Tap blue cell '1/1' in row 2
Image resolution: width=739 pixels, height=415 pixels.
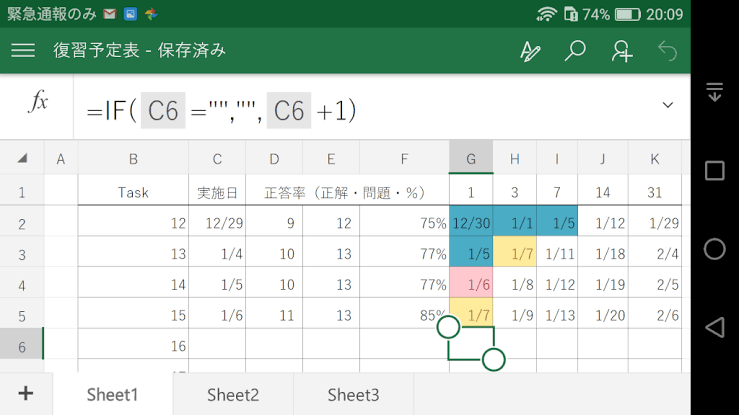[x=515, y=221]
